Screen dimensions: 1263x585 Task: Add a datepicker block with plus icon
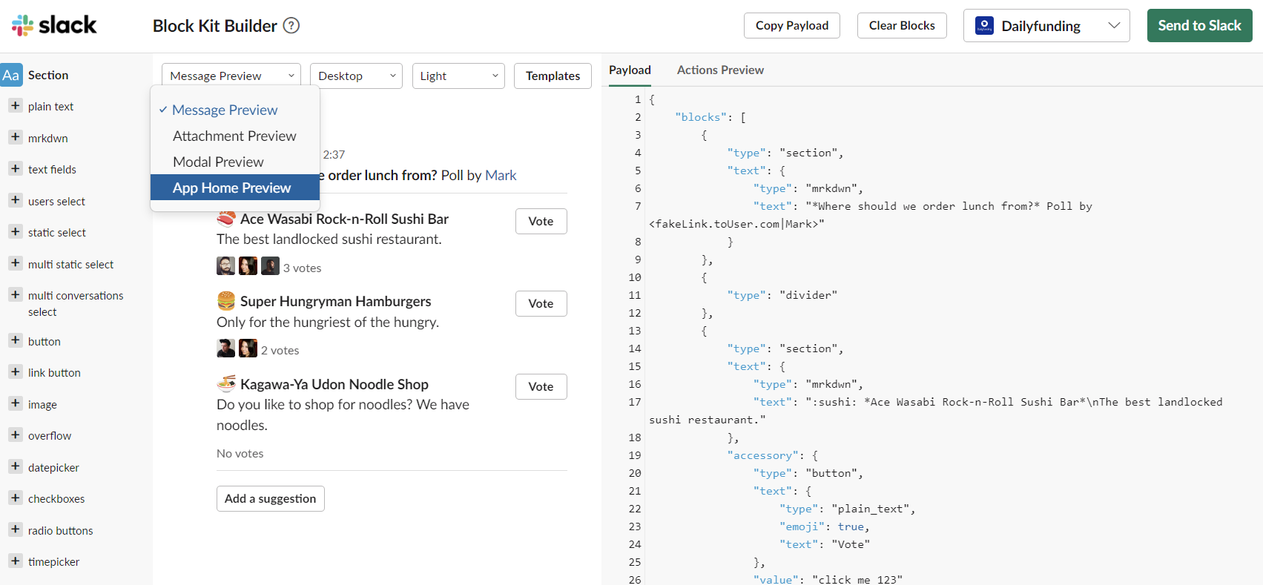point(15,467)
